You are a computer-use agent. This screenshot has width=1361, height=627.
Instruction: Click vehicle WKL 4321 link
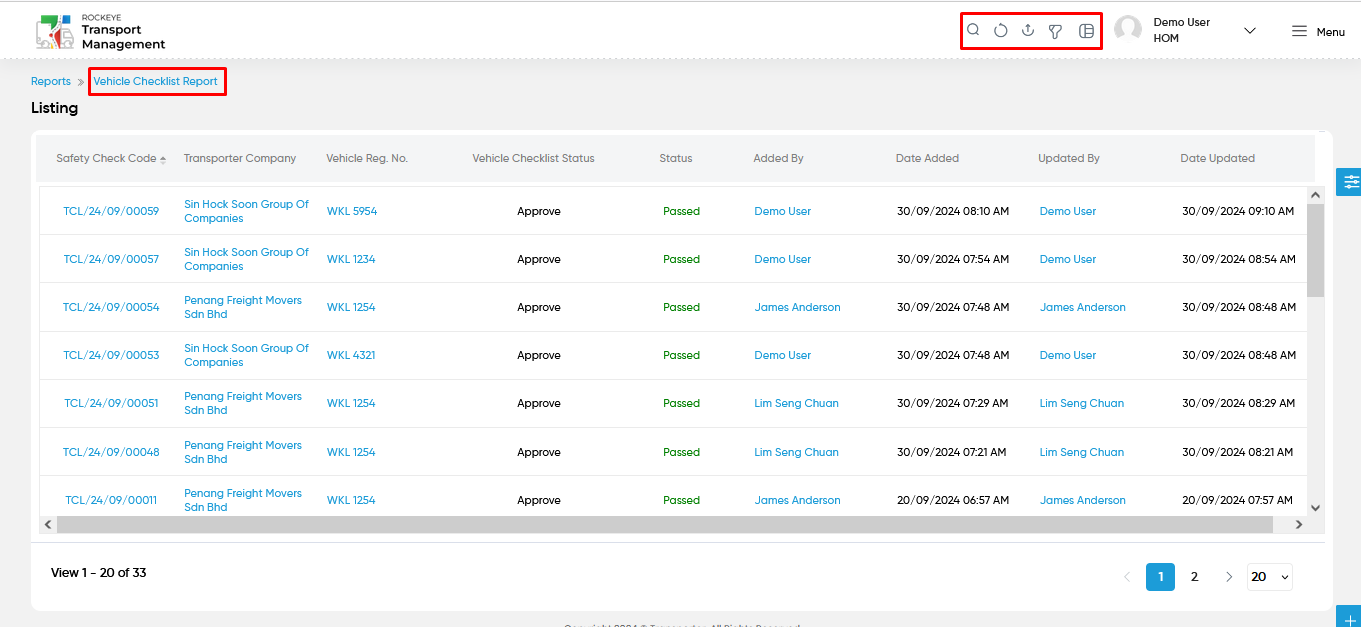point(351,355)
